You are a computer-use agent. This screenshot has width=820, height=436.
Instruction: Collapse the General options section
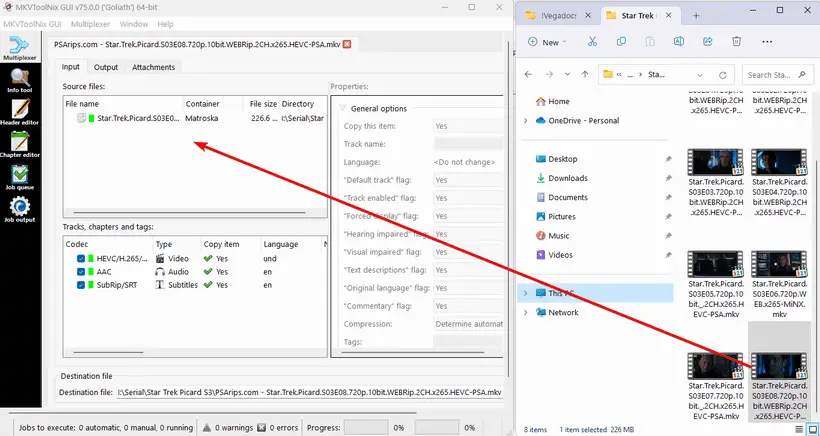point(343,108)
